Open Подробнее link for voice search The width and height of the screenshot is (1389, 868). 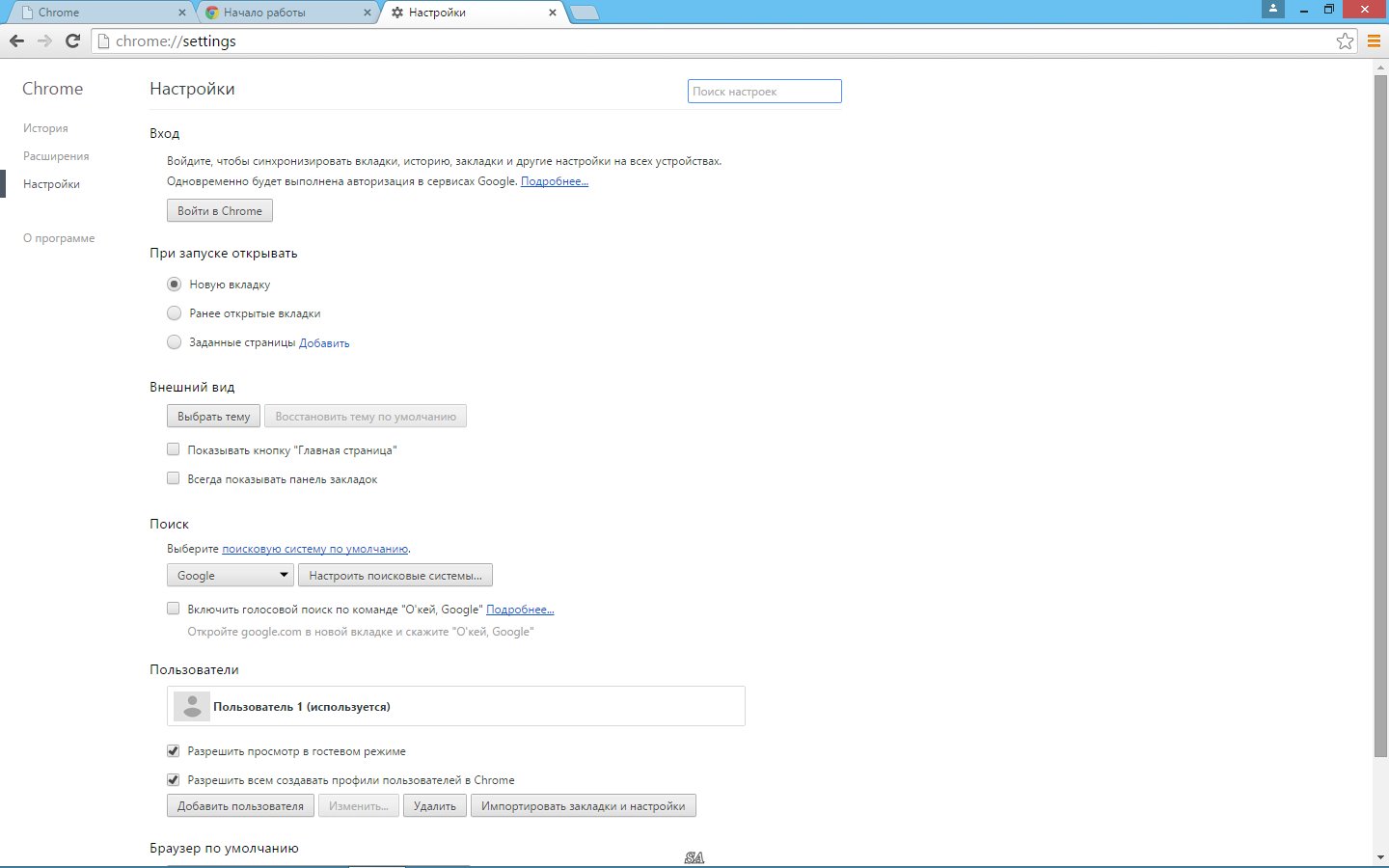[x=520, y=610]
